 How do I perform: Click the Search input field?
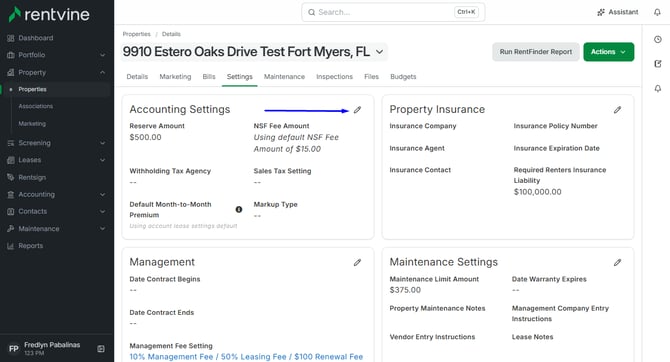tap(393, 12)
